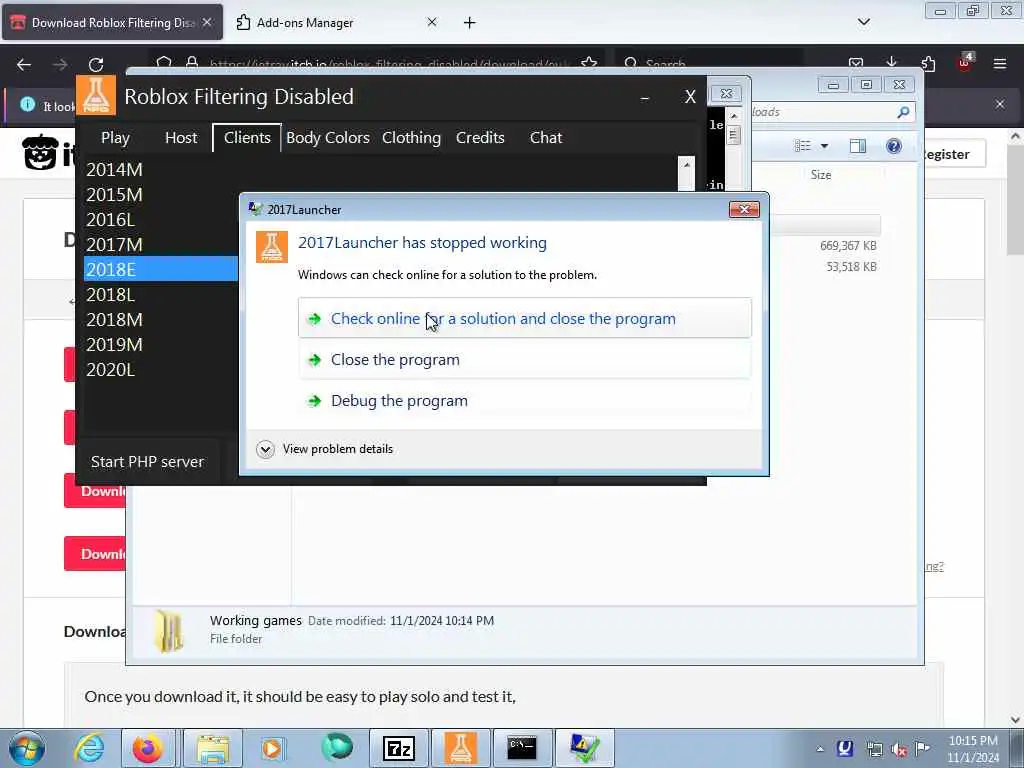Screen dimensions: 1024x768
Task: Switch to the Chat tab
Action: 546,138
